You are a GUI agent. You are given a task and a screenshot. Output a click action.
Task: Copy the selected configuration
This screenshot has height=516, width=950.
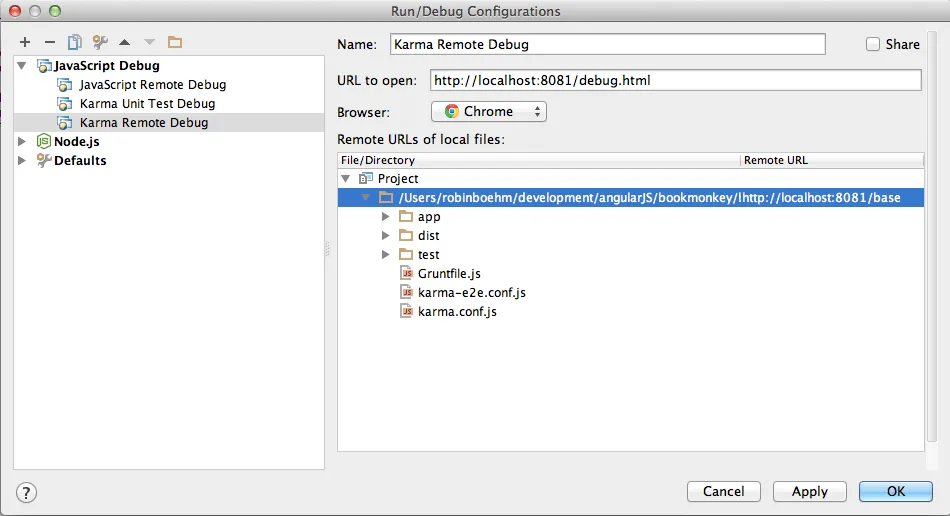[75, 42]
